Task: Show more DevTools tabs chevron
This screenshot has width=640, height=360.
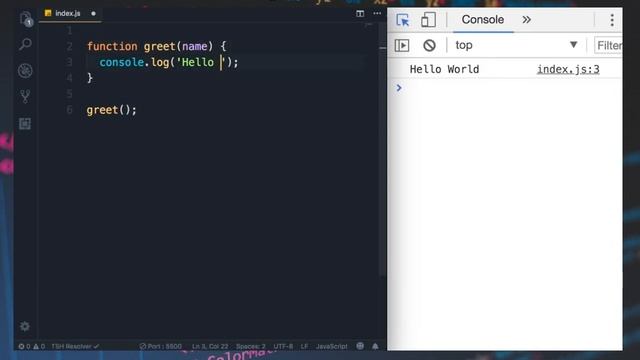Action: tap(527, 20)
